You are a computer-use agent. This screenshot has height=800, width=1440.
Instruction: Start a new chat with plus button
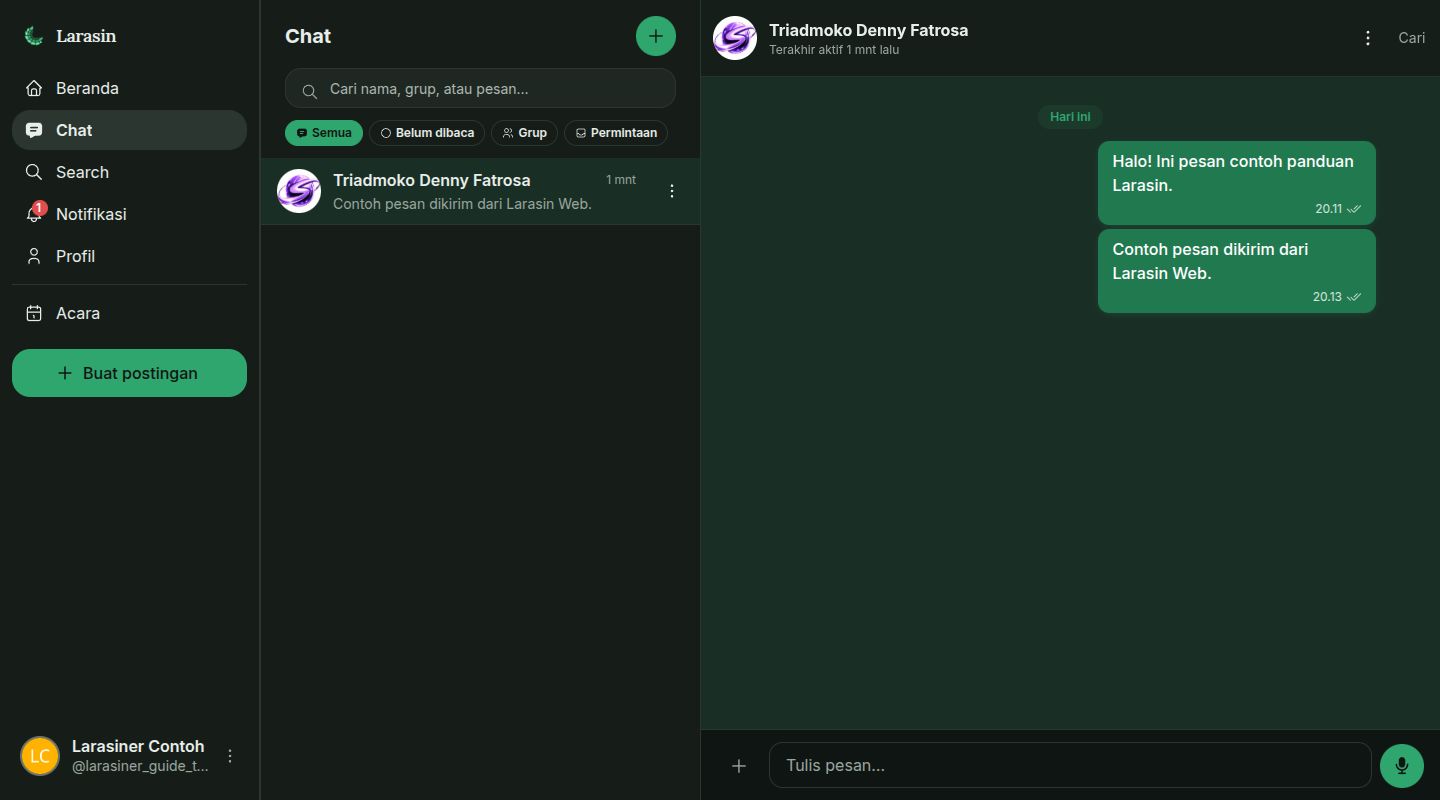click(656, 36)
